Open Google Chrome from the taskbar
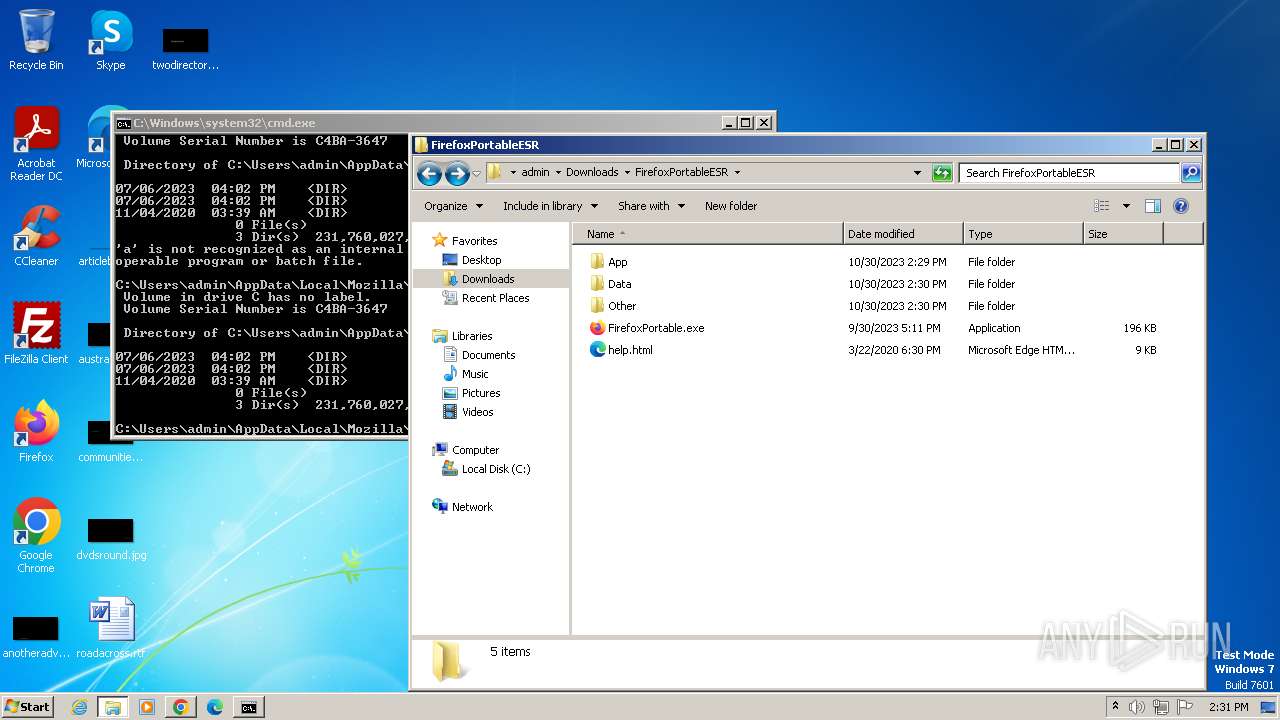Viewport: 1280px width, 720px height. point(180,707)
